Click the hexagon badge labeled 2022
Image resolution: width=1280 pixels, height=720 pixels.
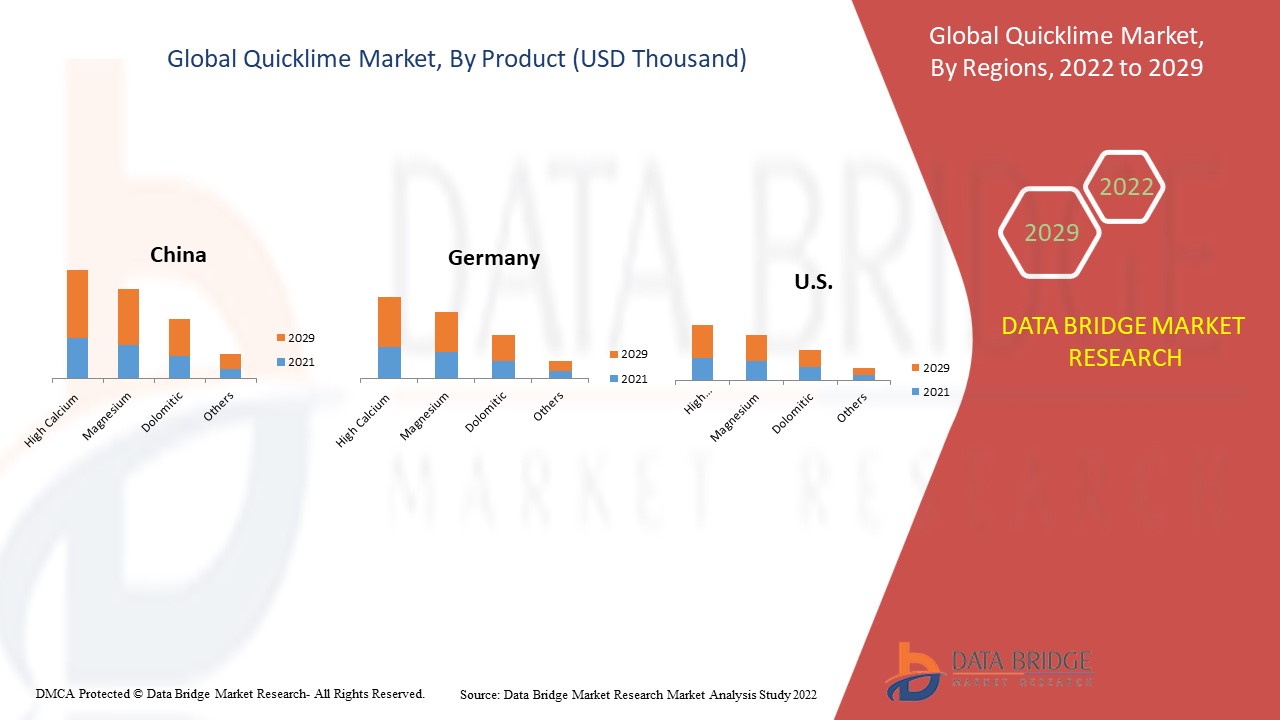[x=1126, y=187]
